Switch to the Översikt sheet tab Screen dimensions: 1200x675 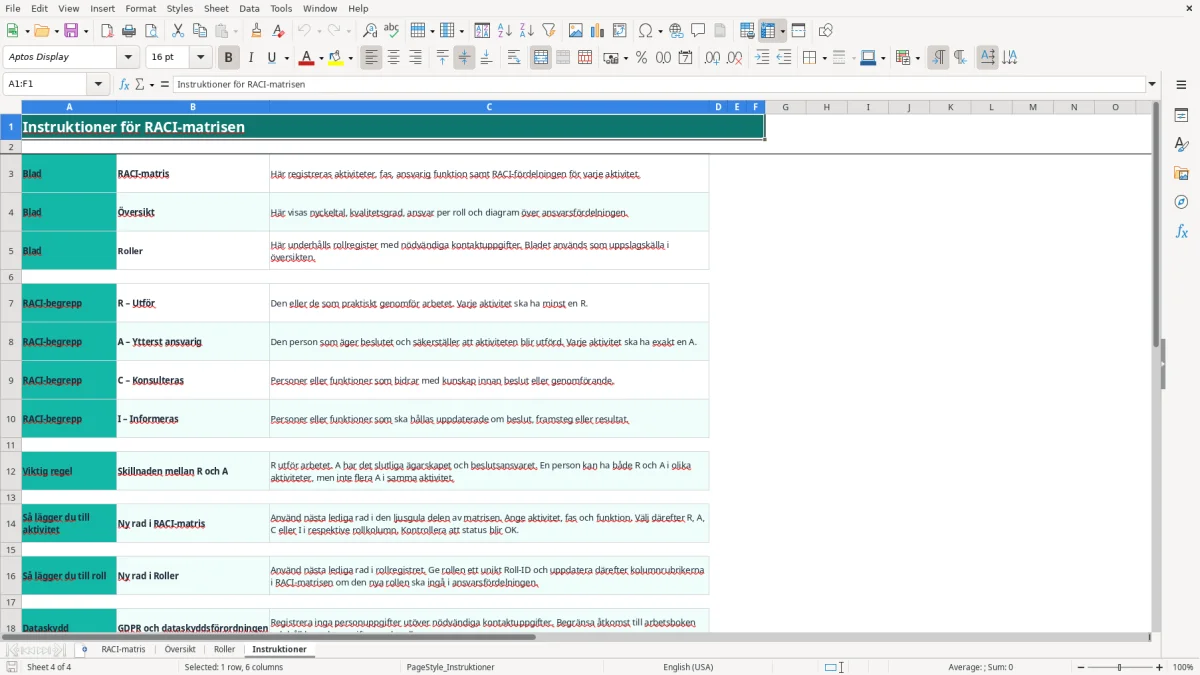(x=180, y=649)
